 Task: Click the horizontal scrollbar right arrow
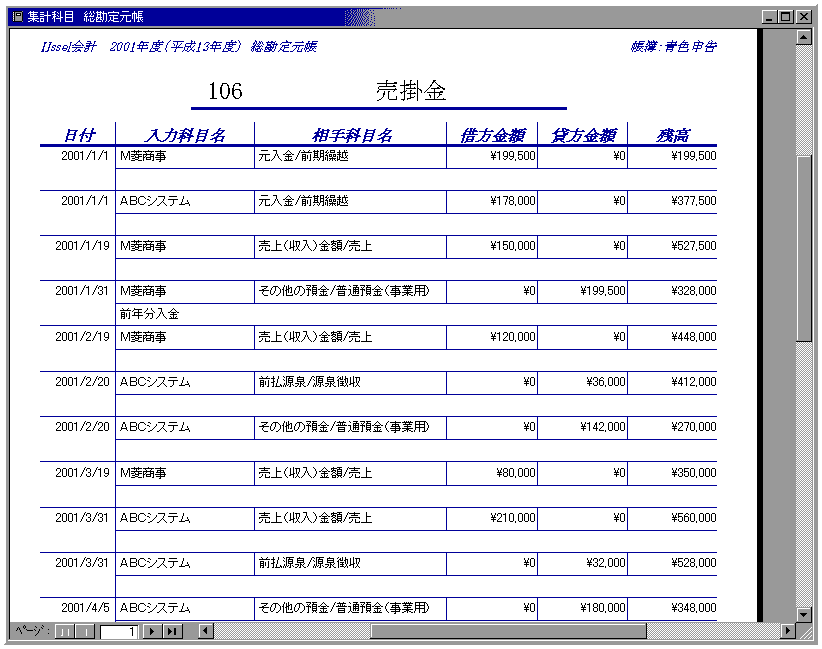pos(787,631)
